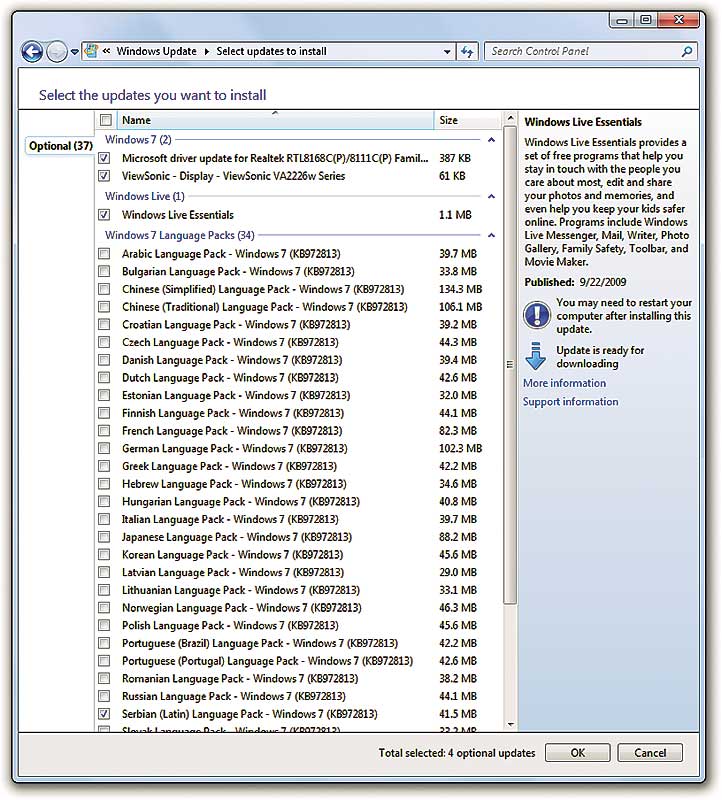722x800 pixels.
Task: Click the OK button
Action: (x=578, y=753)
